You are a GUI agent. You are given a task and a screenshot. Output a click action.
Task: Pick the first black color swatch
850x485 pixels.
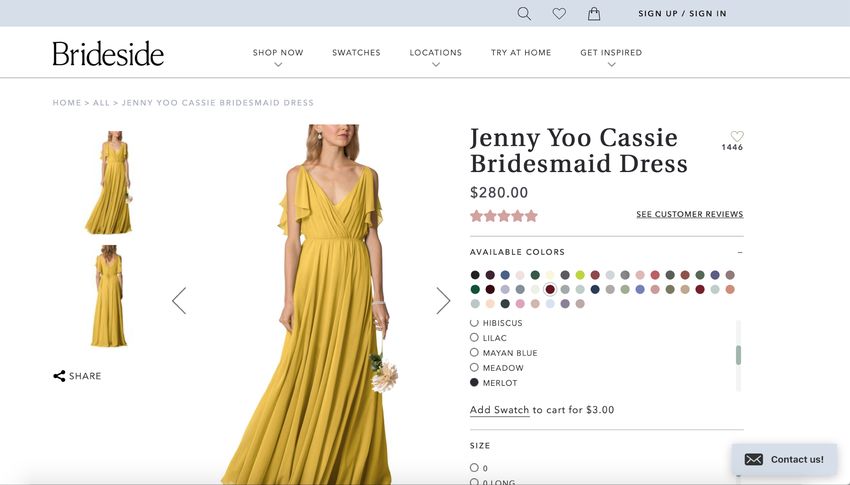pos(475,275)
